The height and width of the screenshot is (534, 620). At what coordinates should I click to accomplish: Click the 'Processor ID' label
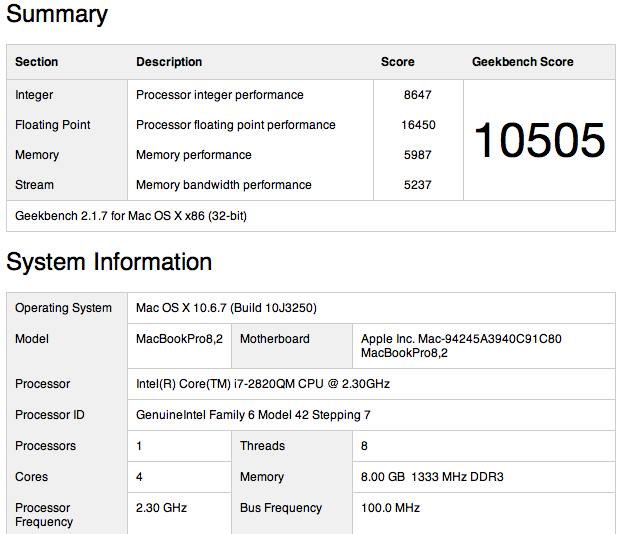click(x=49, y=415)
